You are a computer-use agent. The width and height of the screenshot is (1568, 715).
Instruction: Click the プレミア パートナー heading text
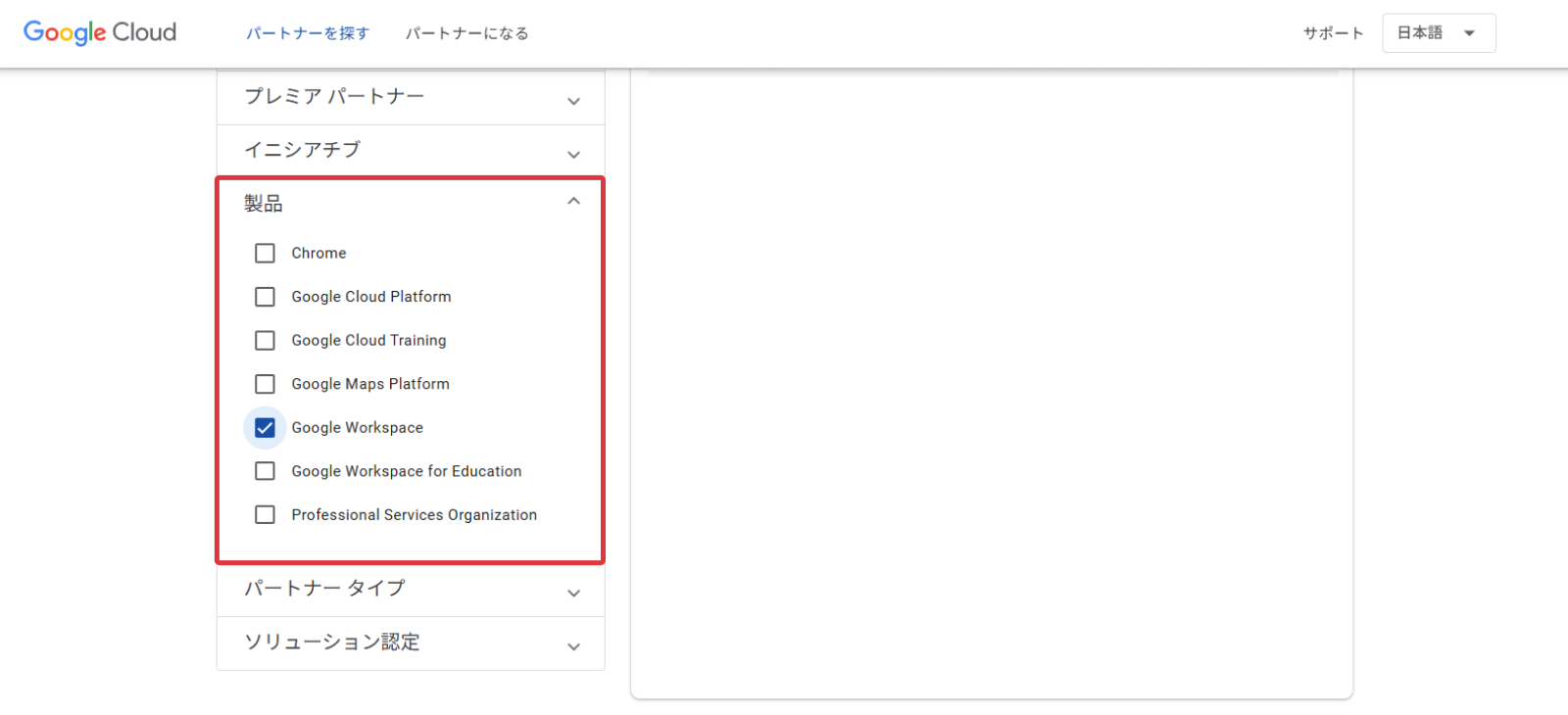pyautogui.click(x=334, y=96)
